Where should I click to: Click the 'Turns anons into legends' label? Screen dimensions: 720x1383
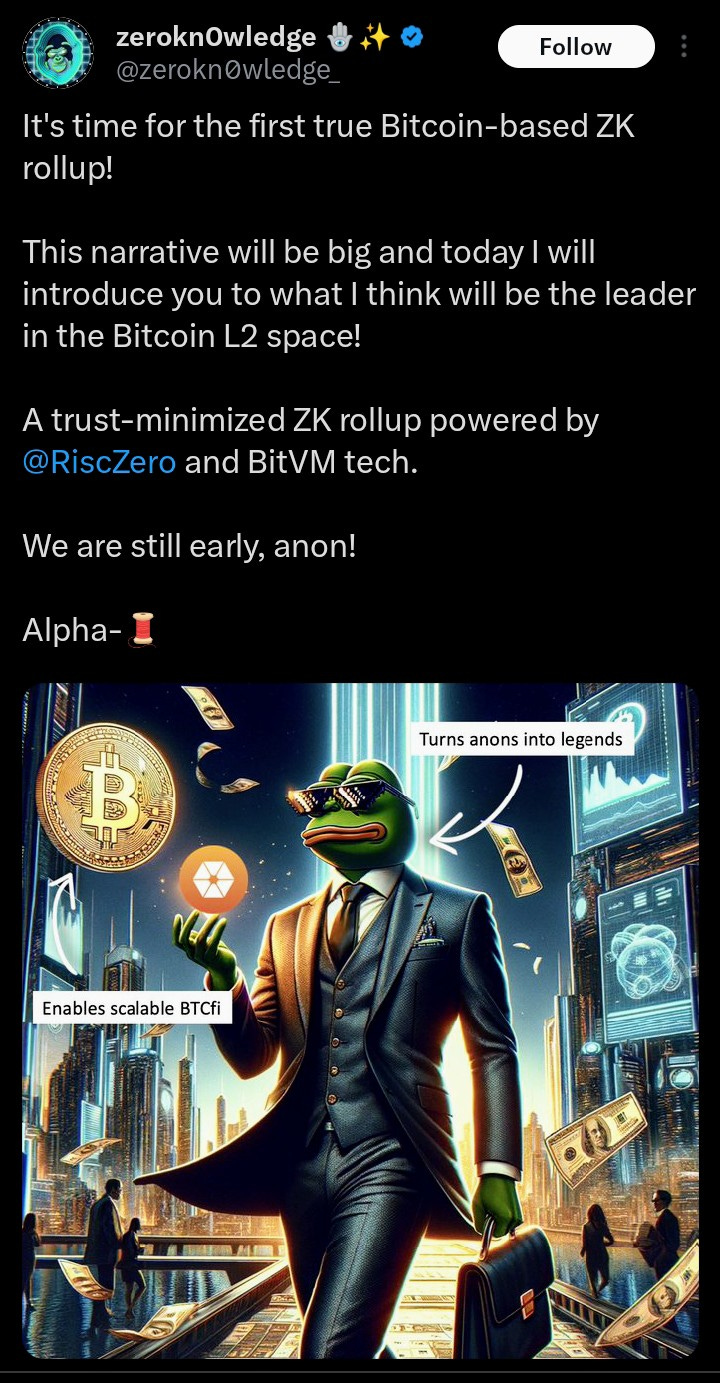coord(521,740)
